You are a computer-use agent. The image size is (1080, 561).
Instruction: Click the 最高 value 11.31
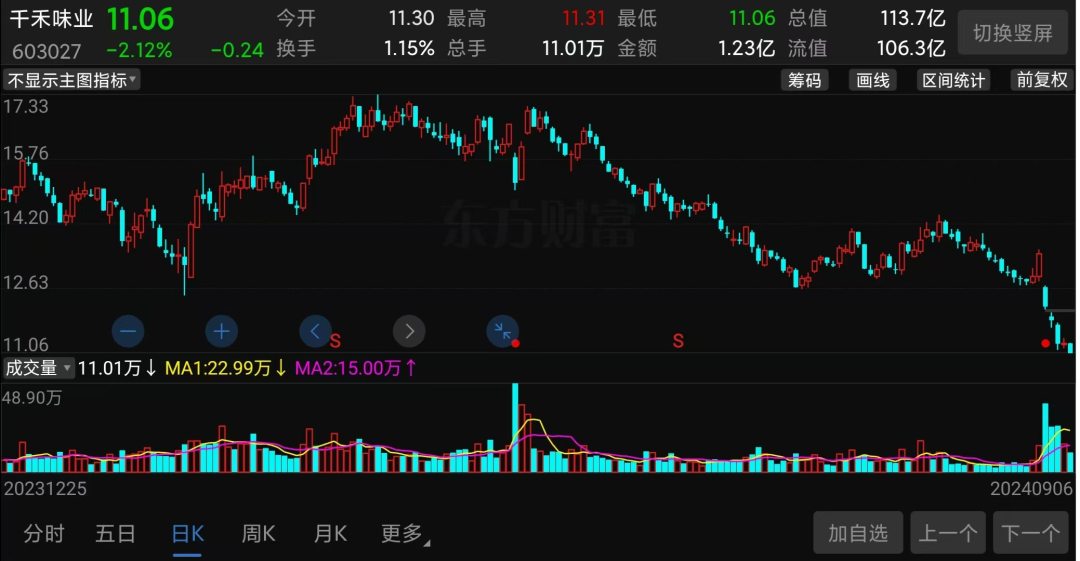(x=583, y=18)
